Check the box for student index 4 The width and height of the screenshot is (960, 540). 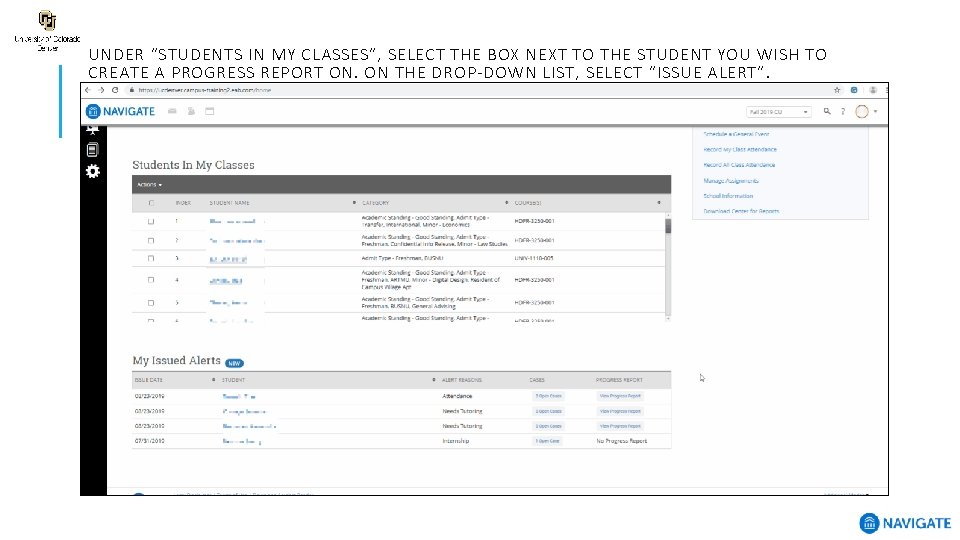pos(151,280)
